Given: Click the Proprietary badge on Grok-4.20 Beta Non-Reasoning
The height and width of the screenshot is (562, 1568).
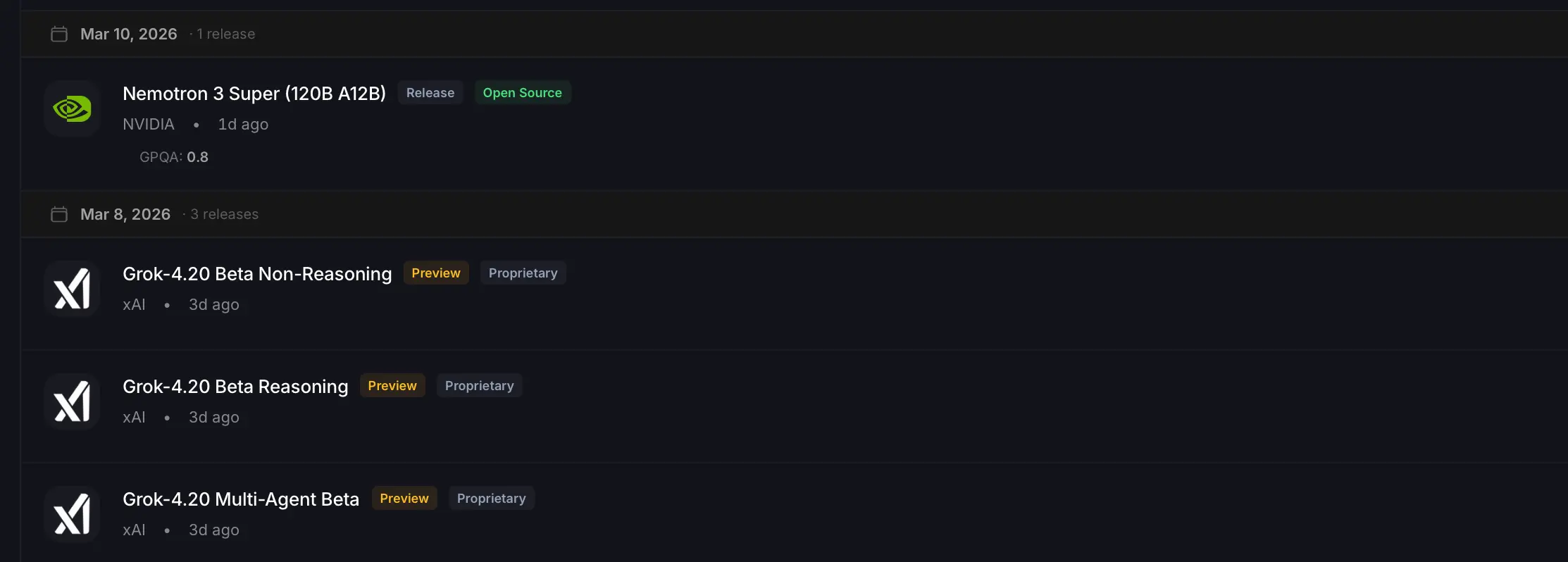Looking at the screenshot, I should click(x=523, y=273).
